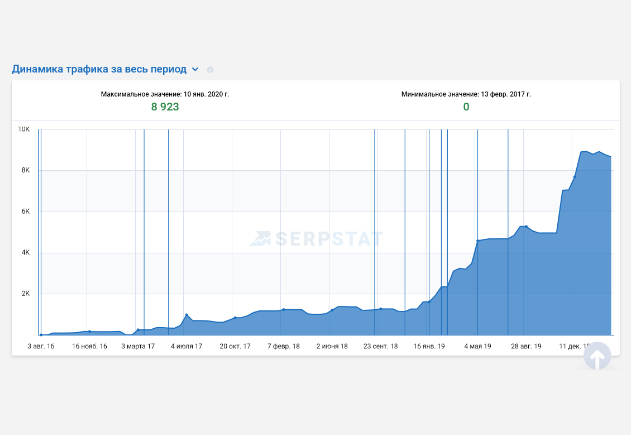Select the maximum value 8 923
Image resolution: width=631 pixels, height=435 pixels.
click(165, 107)
